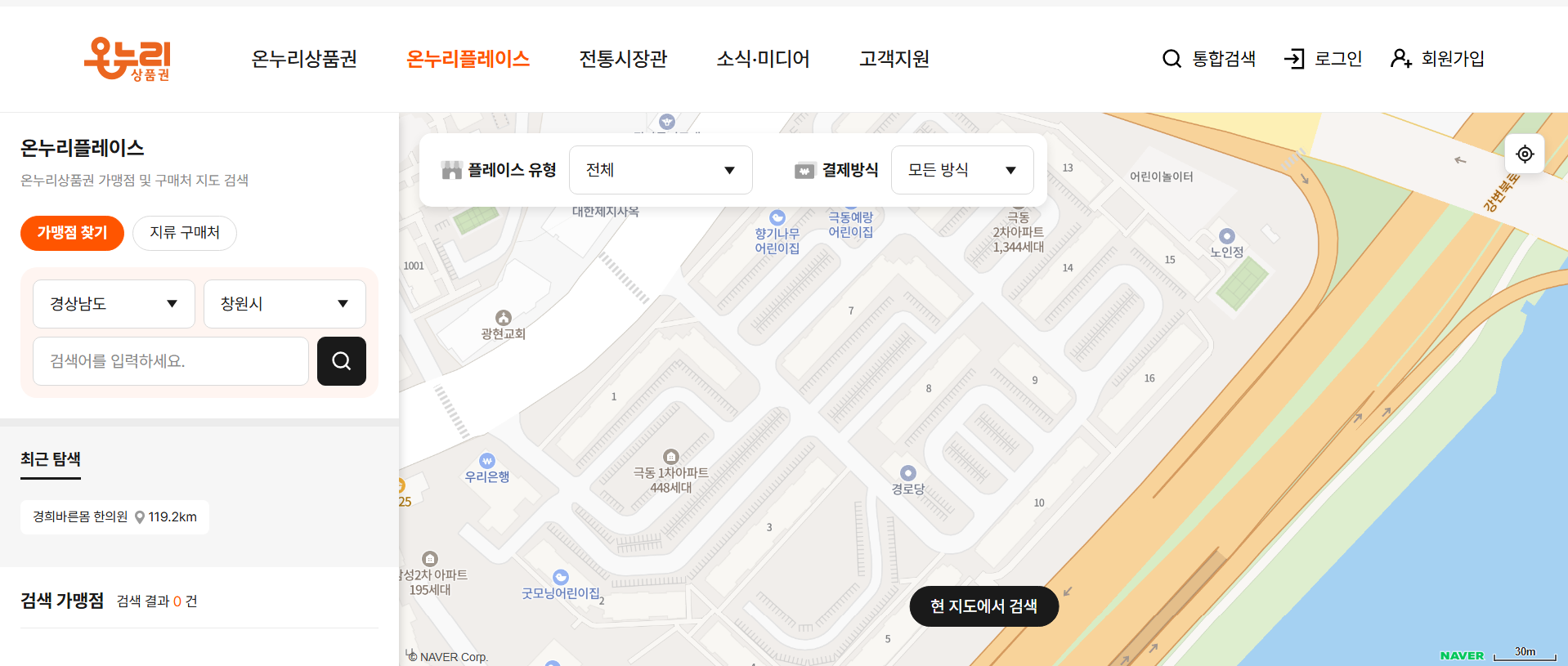Switch to the 최근 탐색 tab

point(51,459)
